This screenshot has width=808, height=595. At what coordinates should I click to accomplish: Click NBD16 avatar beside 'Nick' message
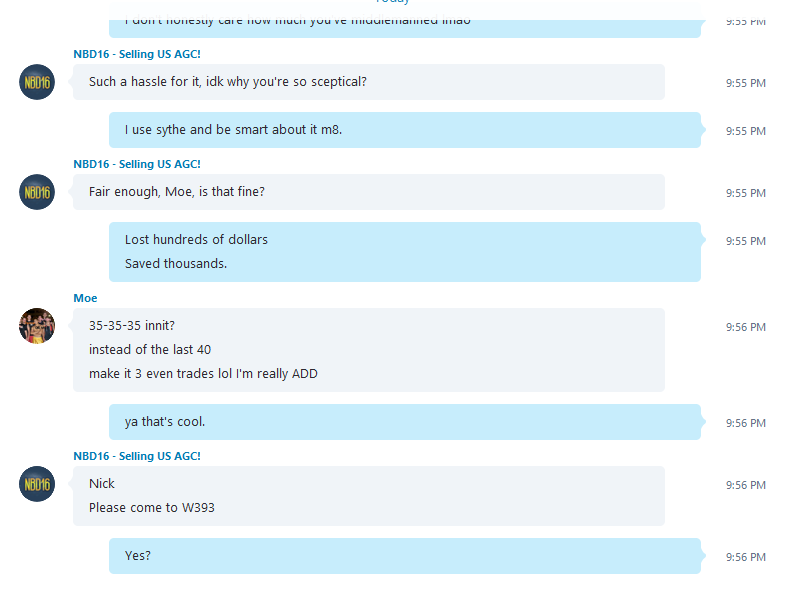click(x=37, y=484)
